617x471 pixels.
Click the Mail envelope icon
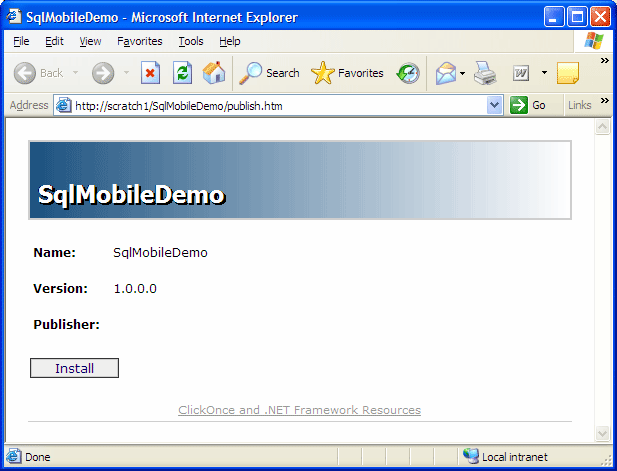click(x=446, y=73)
